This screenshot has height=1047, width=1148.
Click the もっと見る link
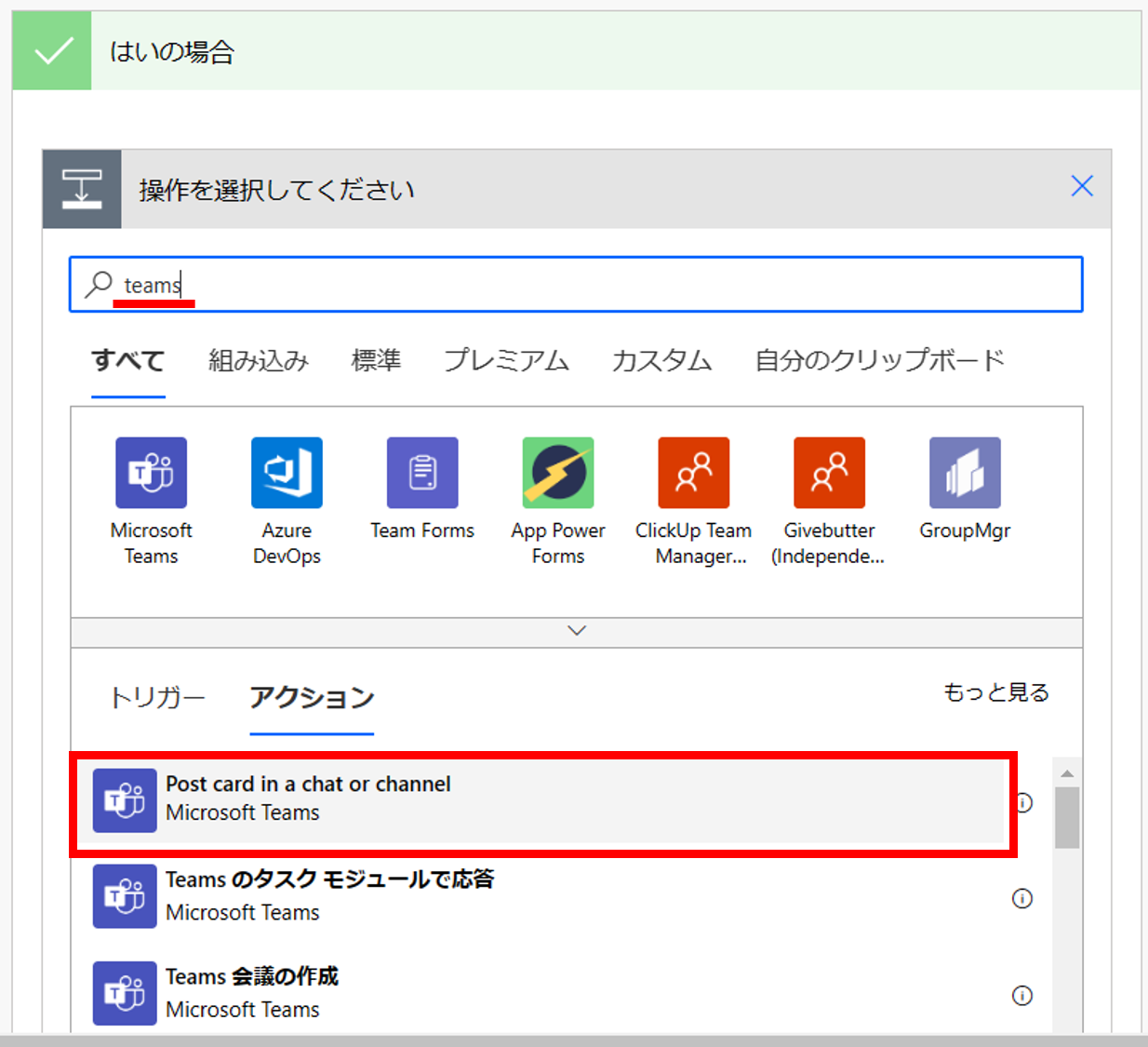996,692
